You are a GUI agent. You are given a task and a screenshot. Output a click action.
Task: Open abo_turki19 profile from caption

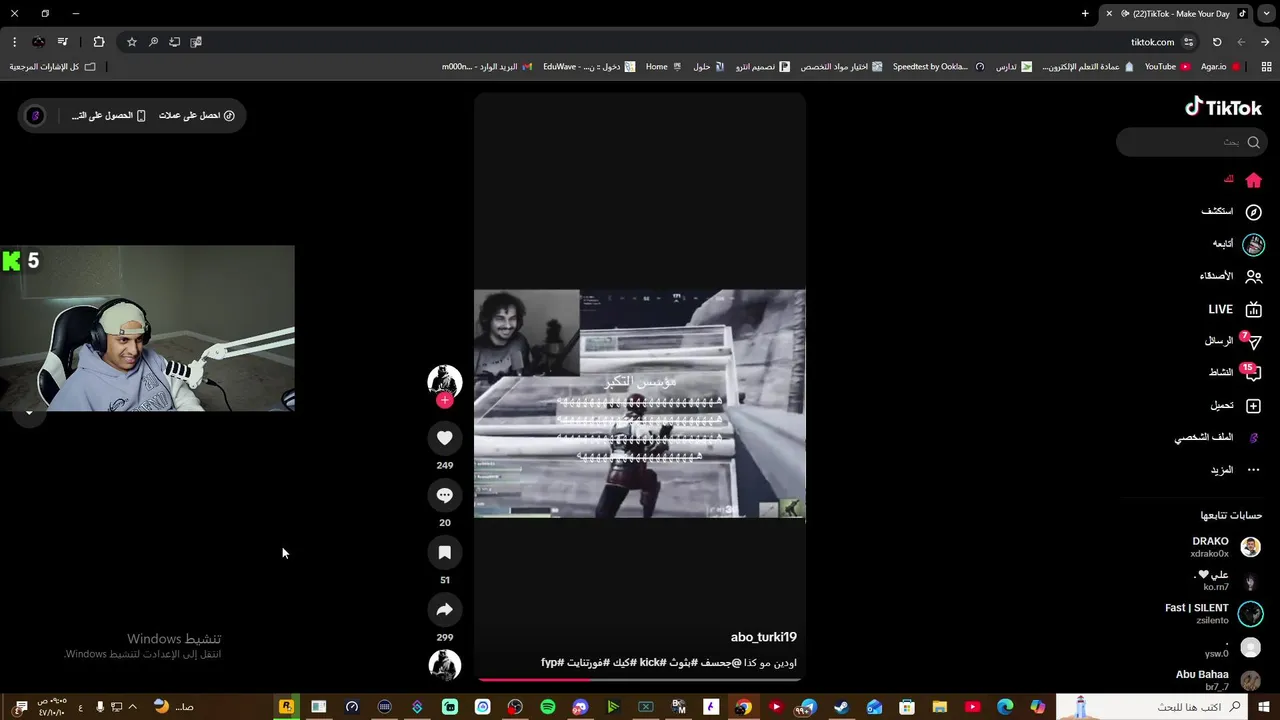click(x=764, y=637)
